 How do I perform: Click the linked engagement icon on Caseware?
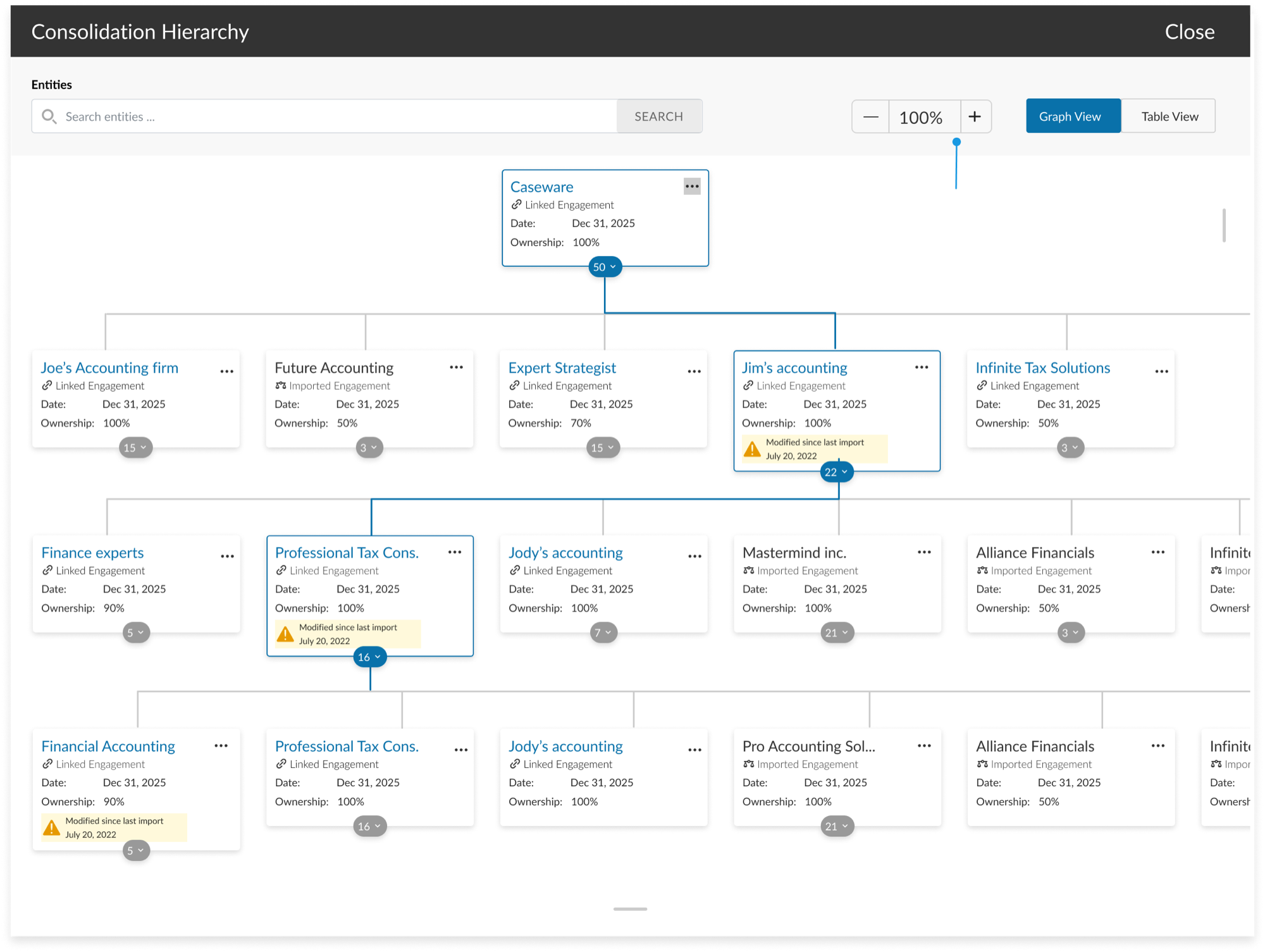(x=516, y=204)
